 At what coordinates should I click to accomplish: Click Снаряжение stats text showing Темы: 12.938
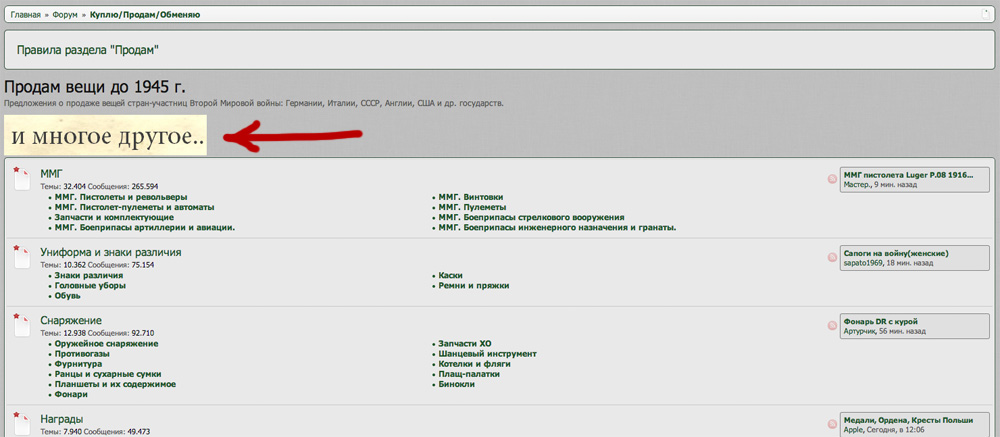pyautogui.click(x=97, y=334)
